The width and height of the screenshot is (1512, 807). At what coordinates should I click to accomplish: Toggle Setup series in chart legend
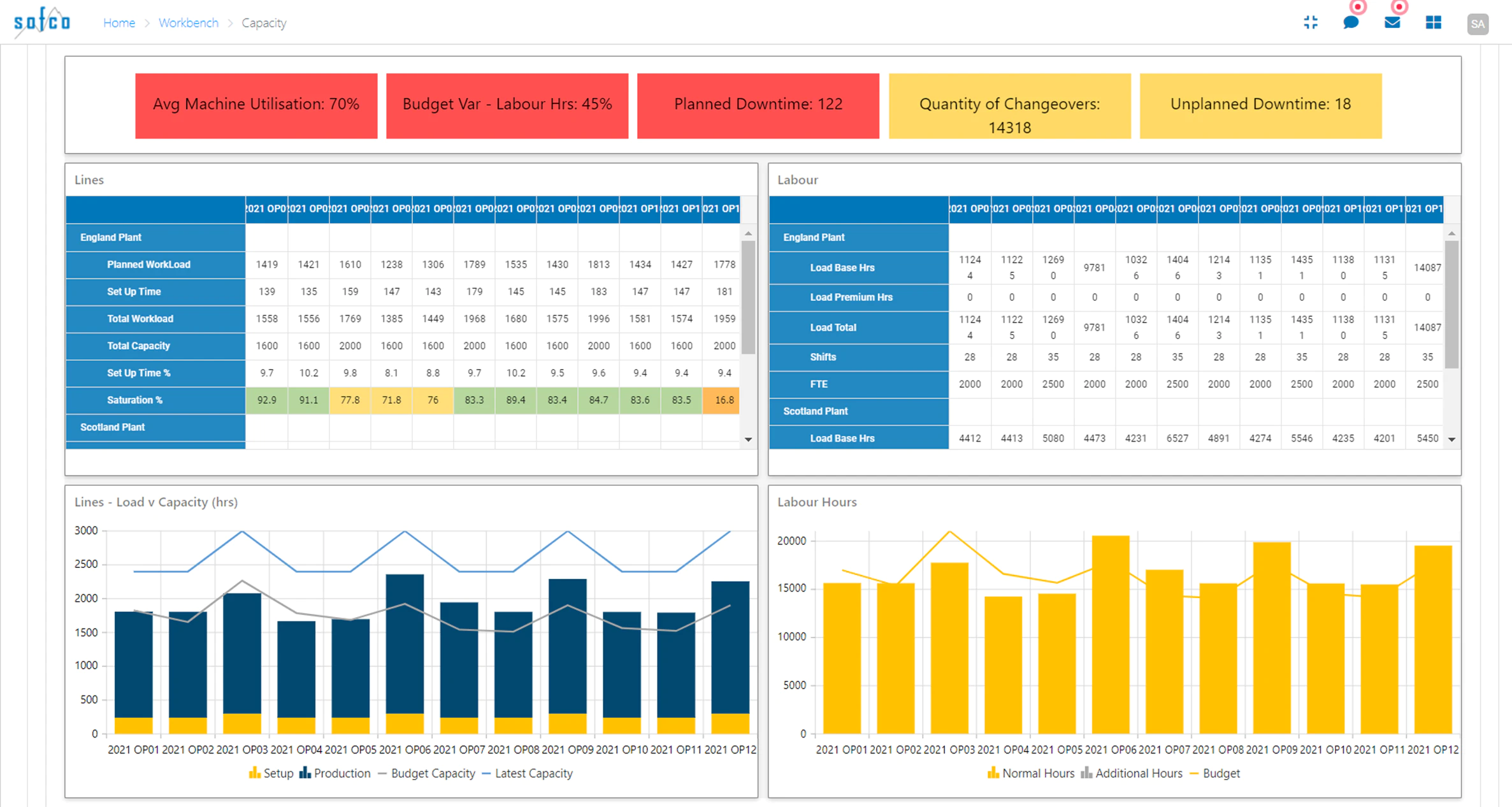tap(271, 773)
